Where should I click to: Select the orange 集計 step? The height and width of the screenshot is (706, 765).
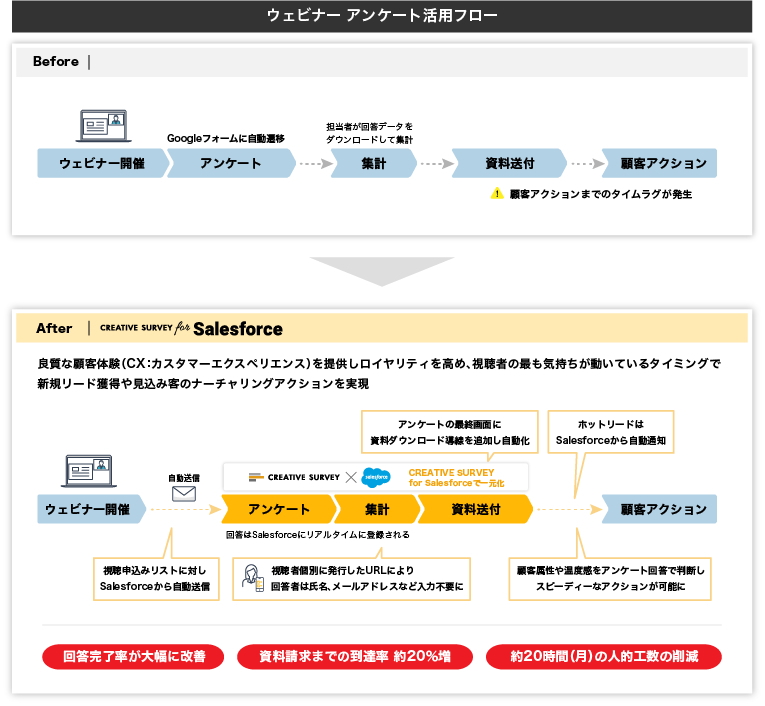click(x=377, y=509)
